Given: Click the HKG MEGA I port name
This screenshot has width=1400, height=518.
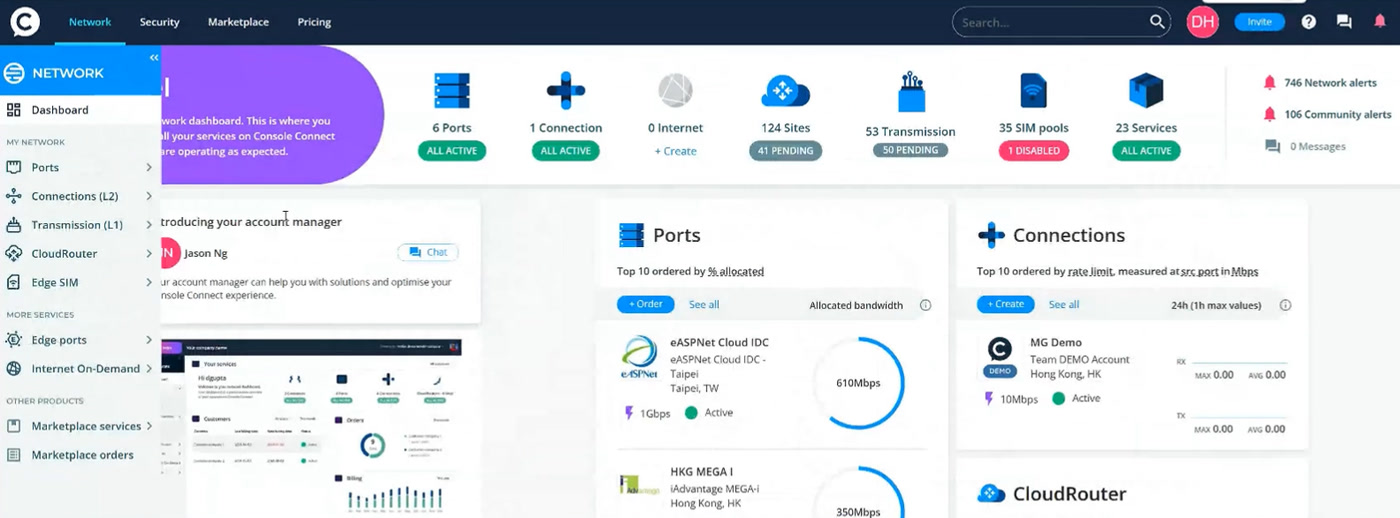Looking at the screenshot, I should coord(702,472).
